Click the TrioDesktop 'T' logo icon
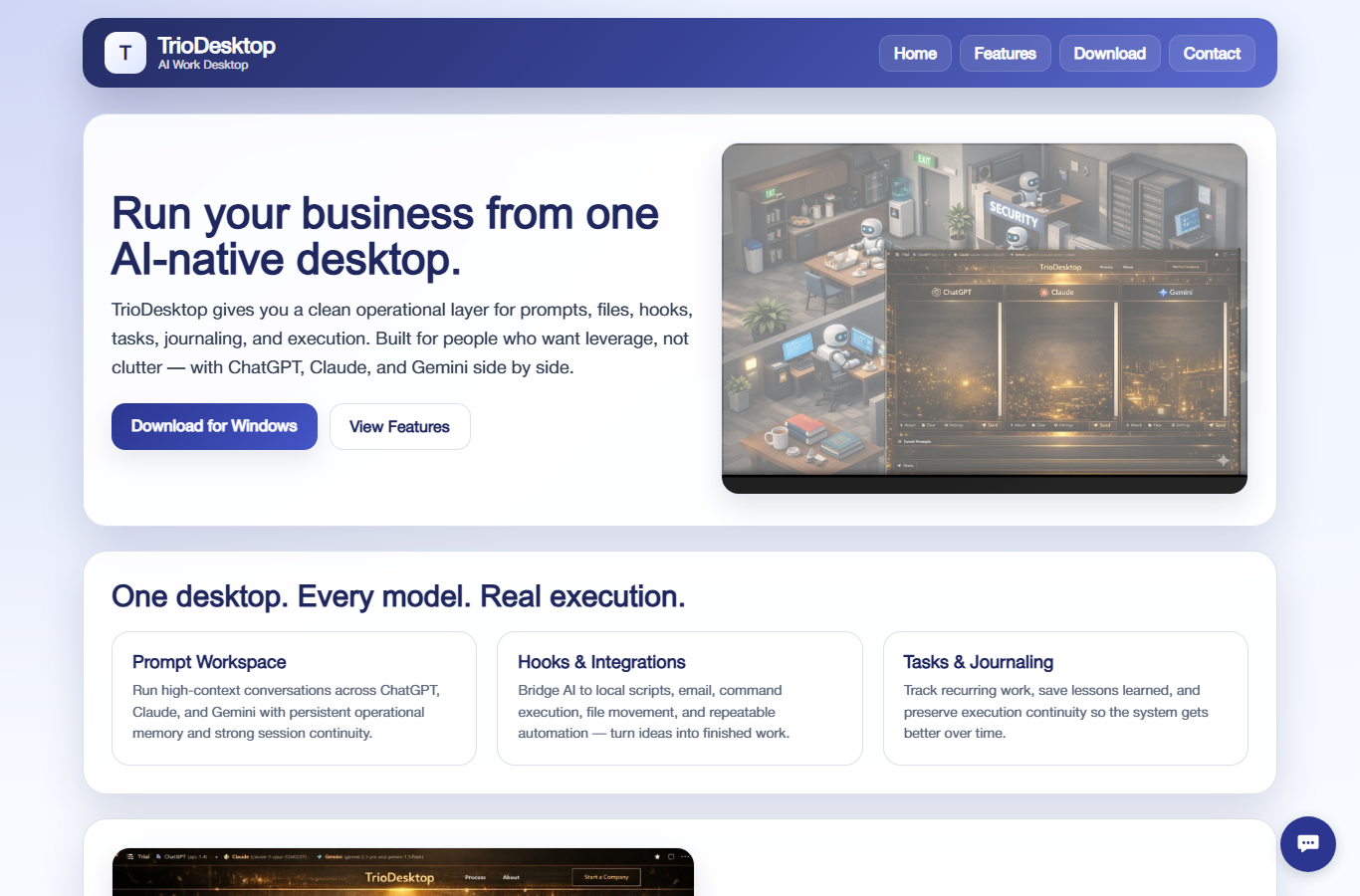The height and width of the screenshot is (896, 1360). coord(125,53)
